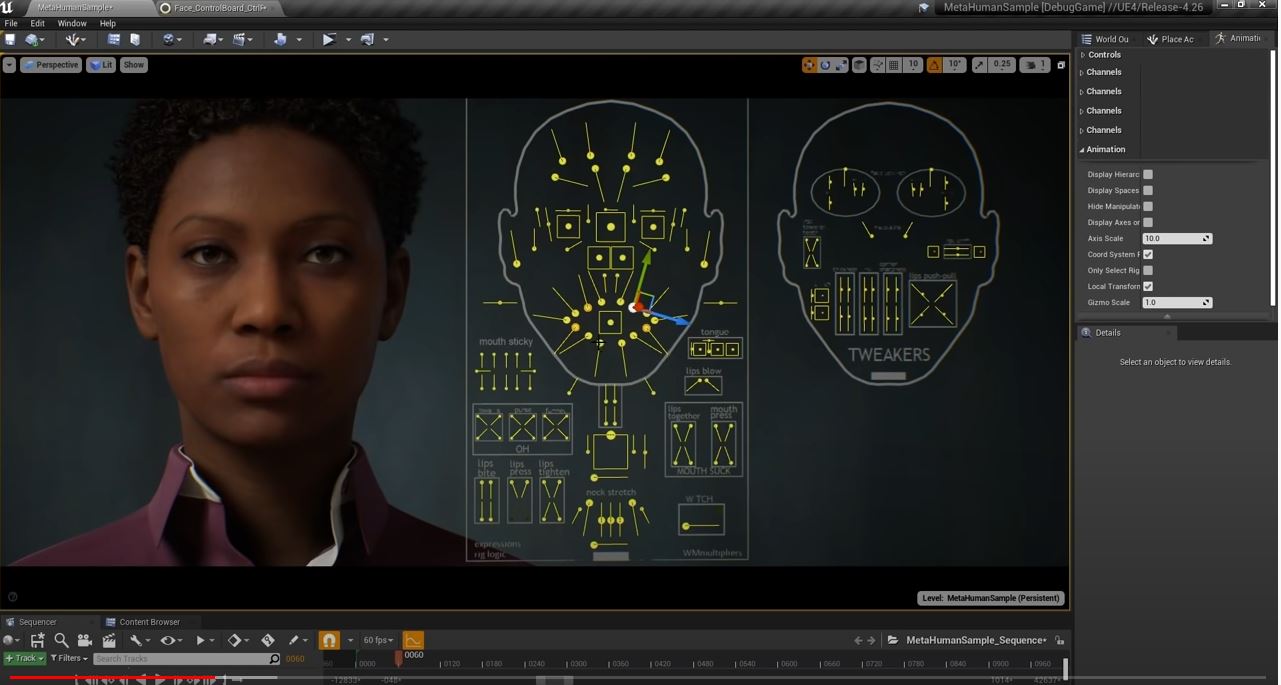Switch to the Content Browser tab
Screen dimensions: 1281x685
pyautogui.click(x=149, y=622)
